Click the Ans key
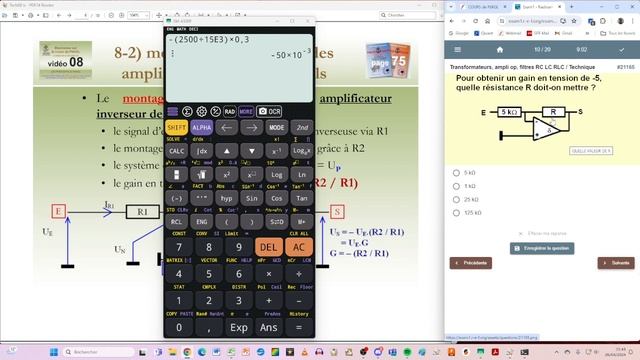Screen dimensions: 640x360 tap(269, 327)
